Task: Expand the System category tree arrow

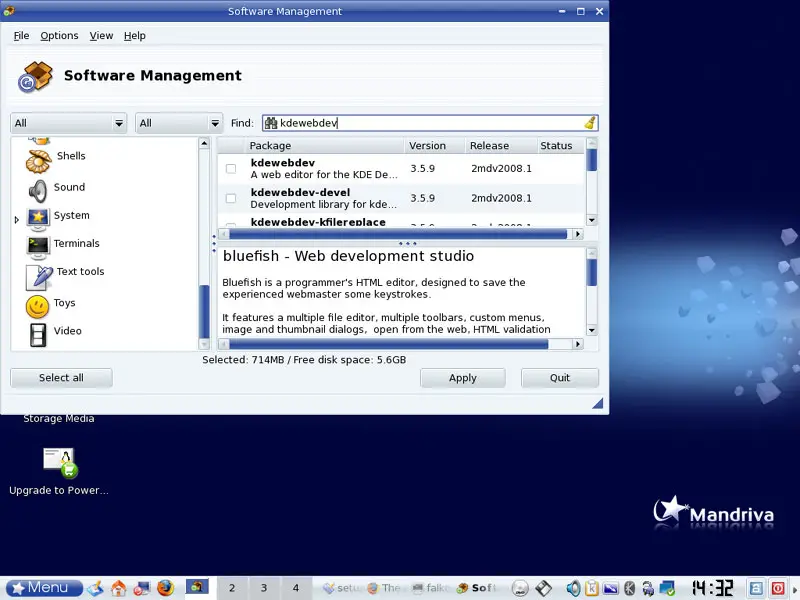Action: tap(16, 220)
